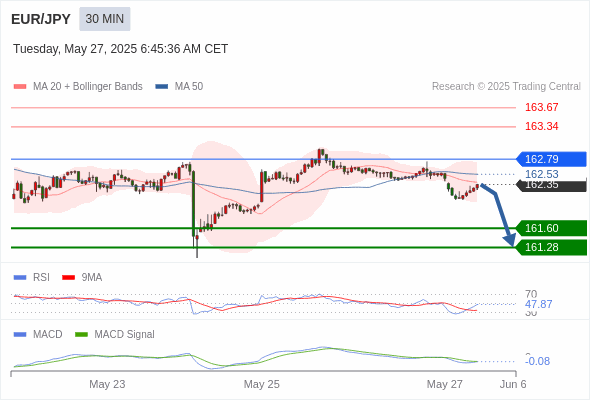Toggle the MACD legend entry
This screenshot has width=590, height=400.
click(x=38, y=334)
